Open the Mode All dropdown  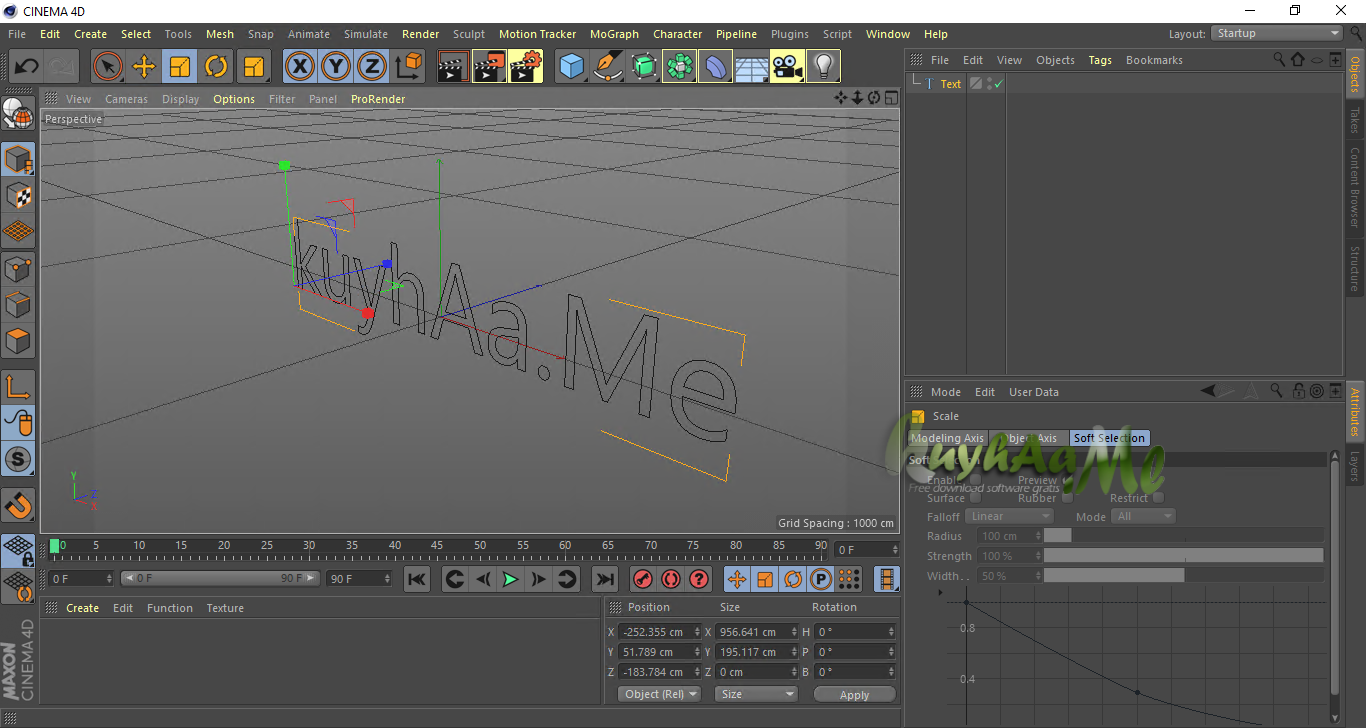click(1143, 516)
